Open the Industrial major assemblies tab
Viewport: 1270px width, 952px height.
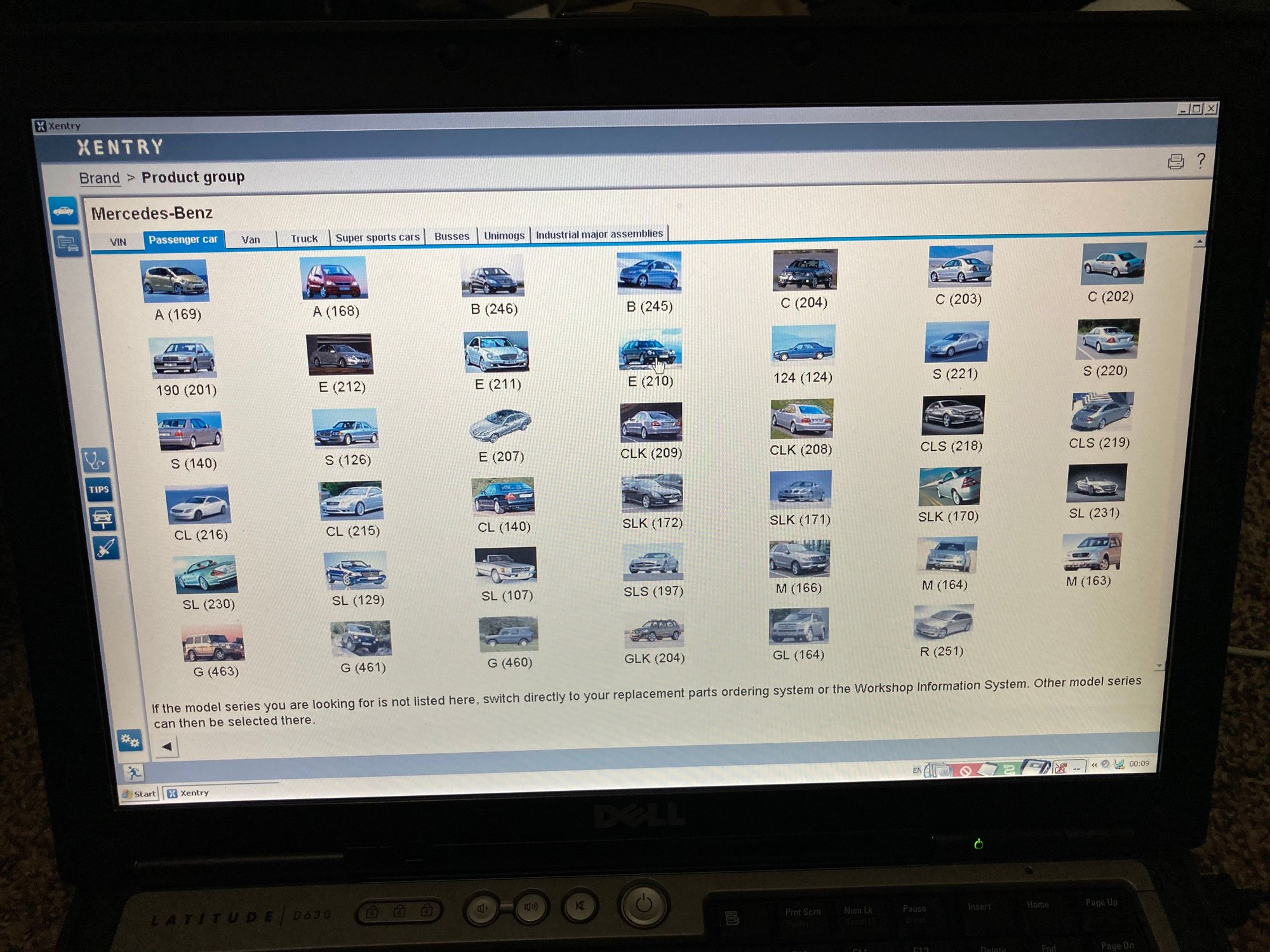coord(599,234)
